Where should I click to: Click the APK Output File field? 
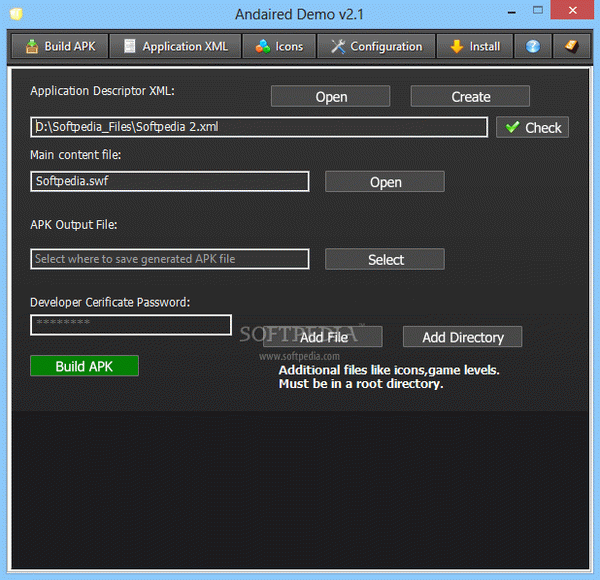click(x=170, y=259)
